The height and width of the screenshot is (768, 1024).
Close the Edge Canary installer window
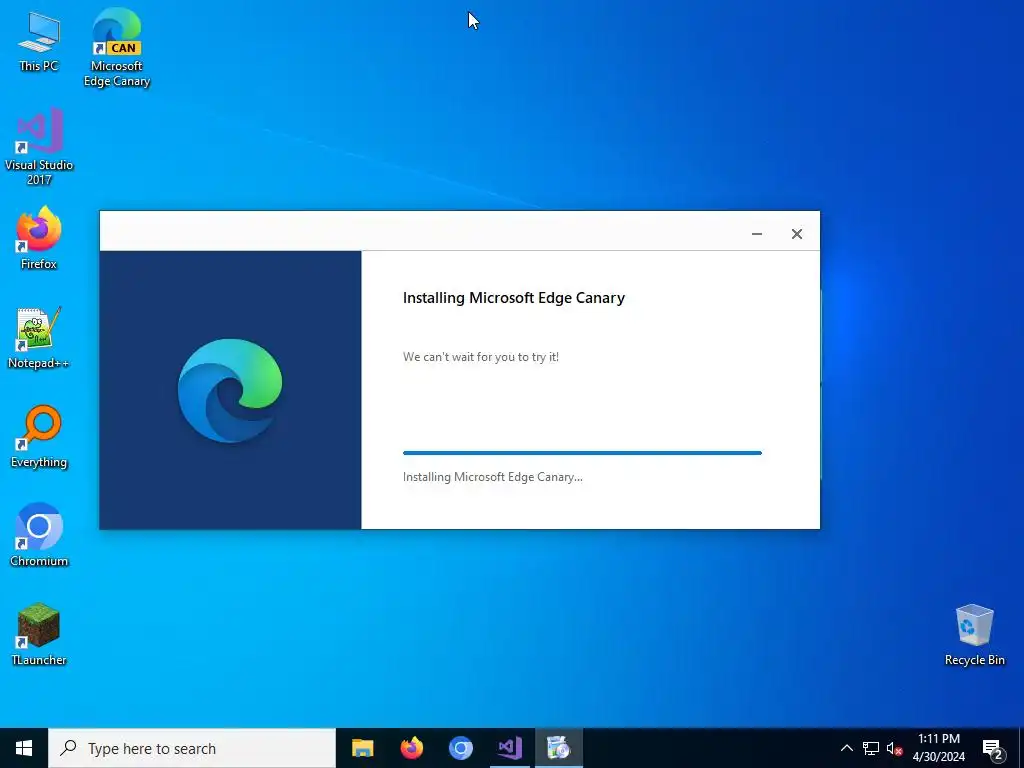[797, 234]
